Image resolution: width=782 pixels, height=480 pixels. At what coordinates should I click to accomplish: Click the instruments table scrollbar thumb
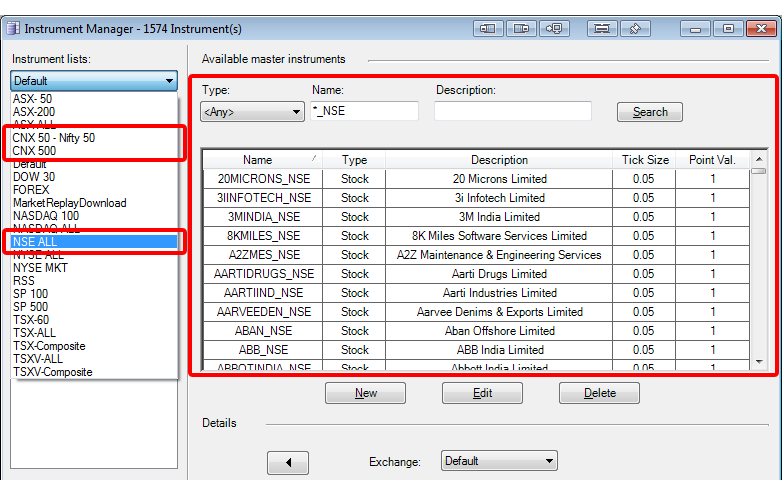click(759, 171)
